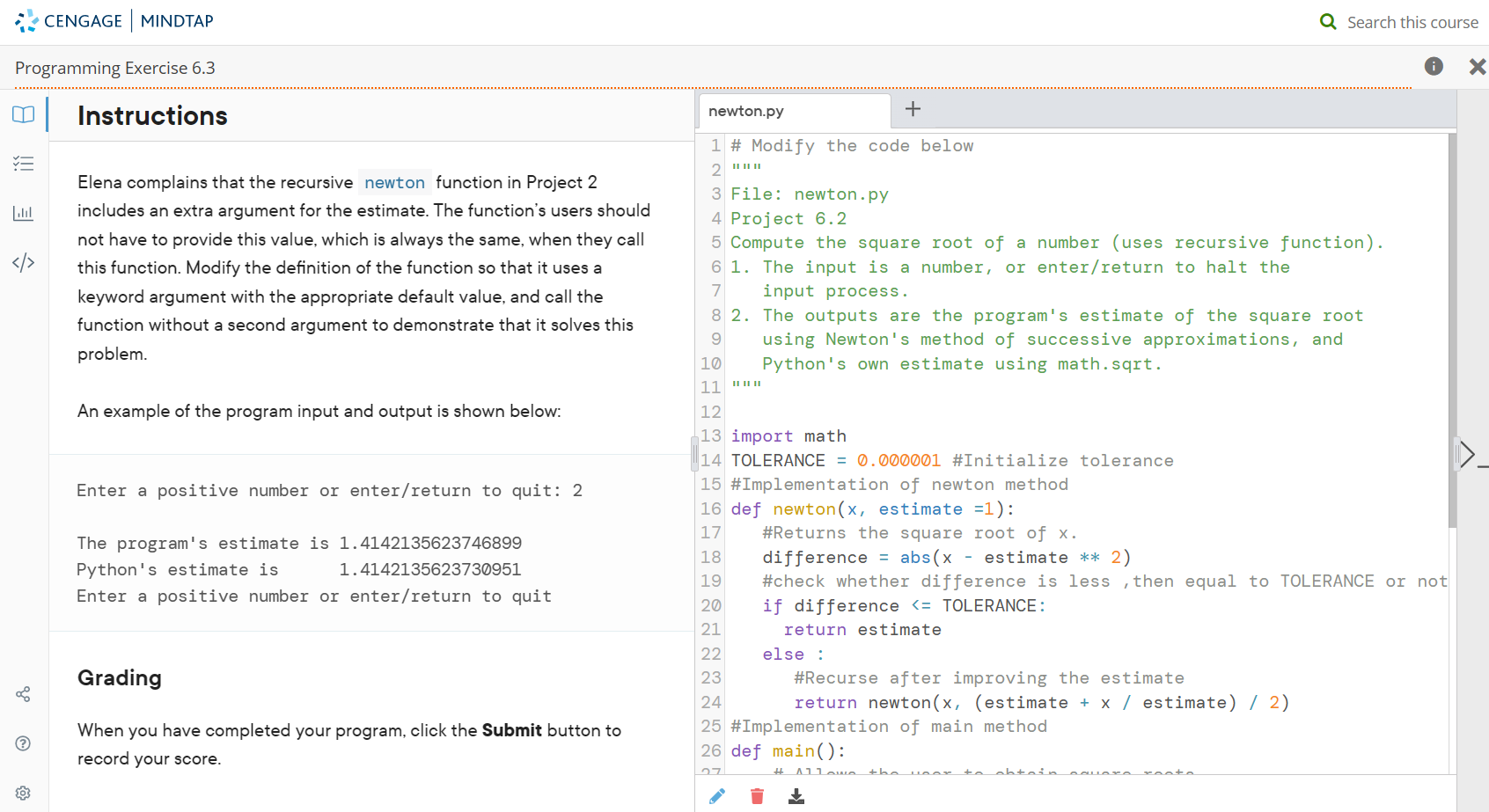Click sample output 'The program's estimate is' line
This screenshot has height=812, width=1489.
pos(299,543)
